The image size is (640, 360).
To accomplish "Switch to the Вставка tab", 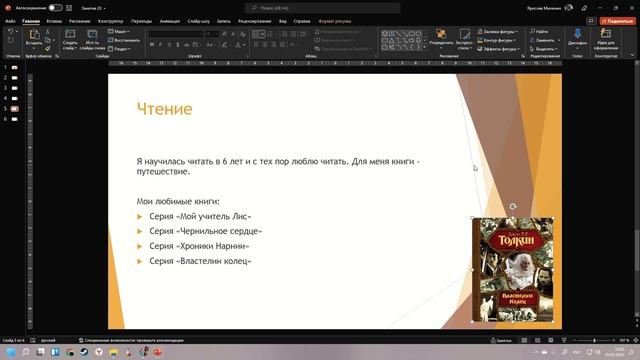I will tap(54, 21).
